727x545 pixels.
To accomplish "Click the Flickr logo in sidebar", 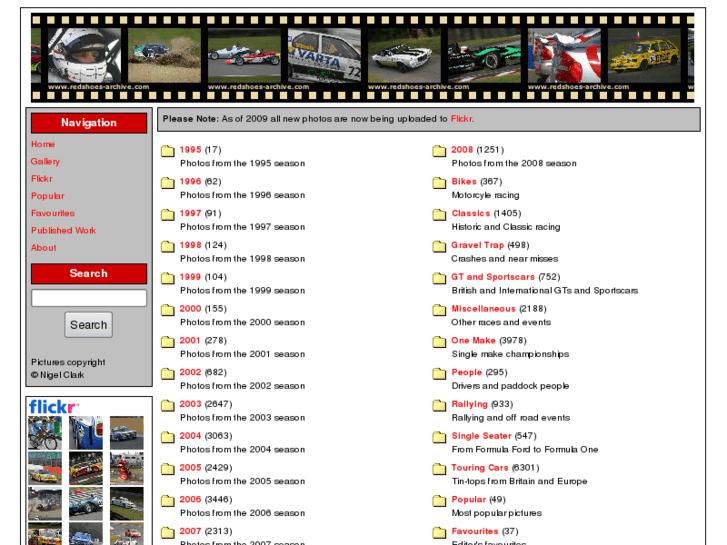I will pos(53,407).
